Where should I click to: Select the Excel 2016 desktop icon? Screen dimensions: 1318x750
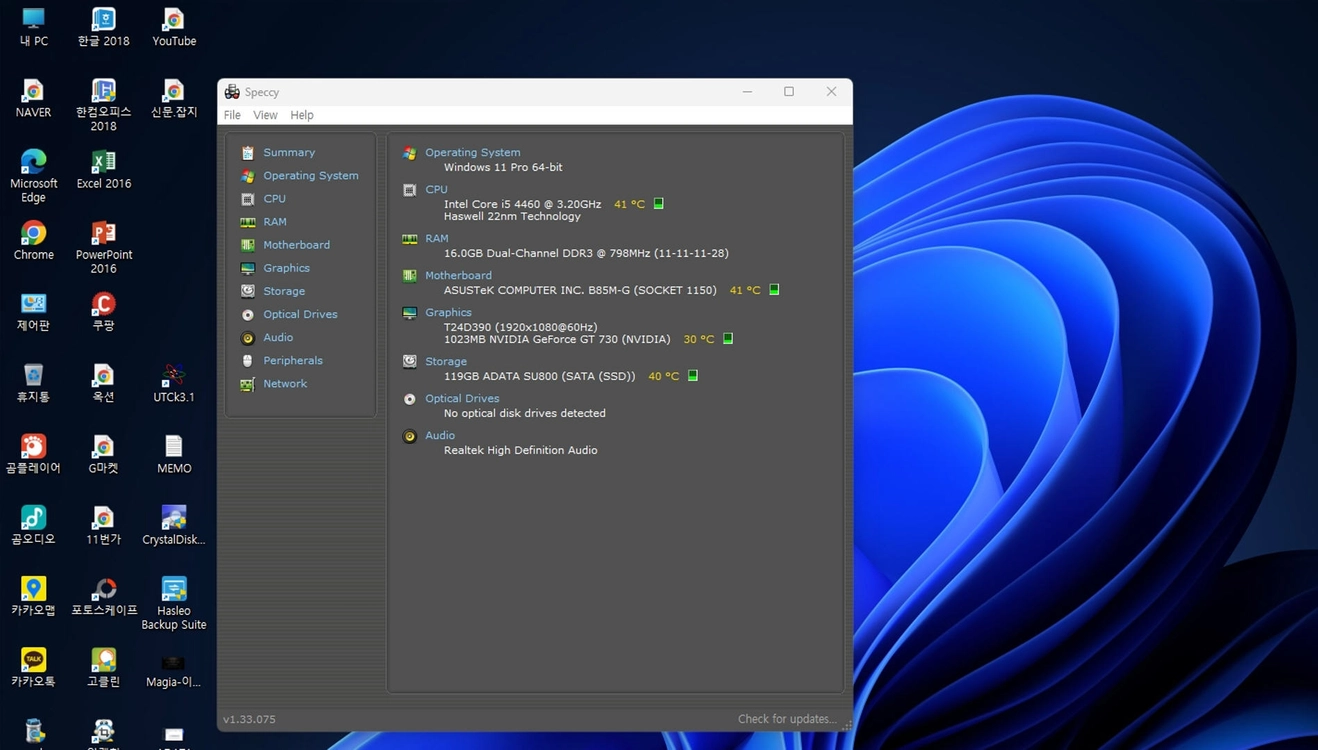104,170
